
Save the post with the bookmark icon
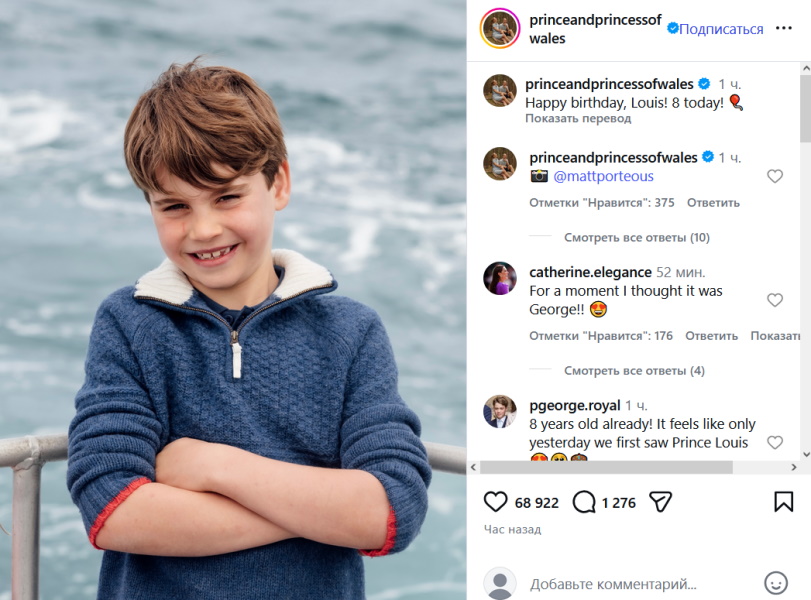pos(784,502)
